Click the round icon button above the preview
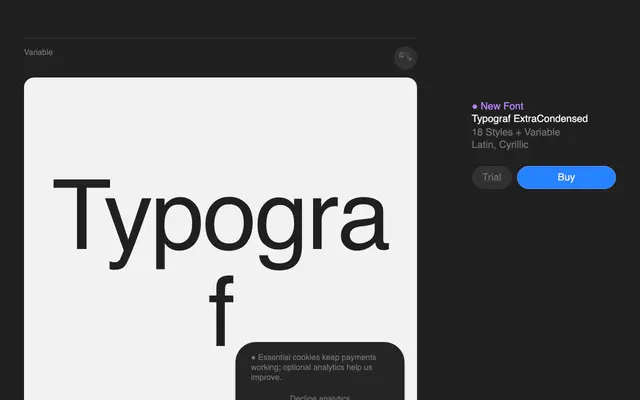Viewport: 640px width, 400px height. (405, 58)
